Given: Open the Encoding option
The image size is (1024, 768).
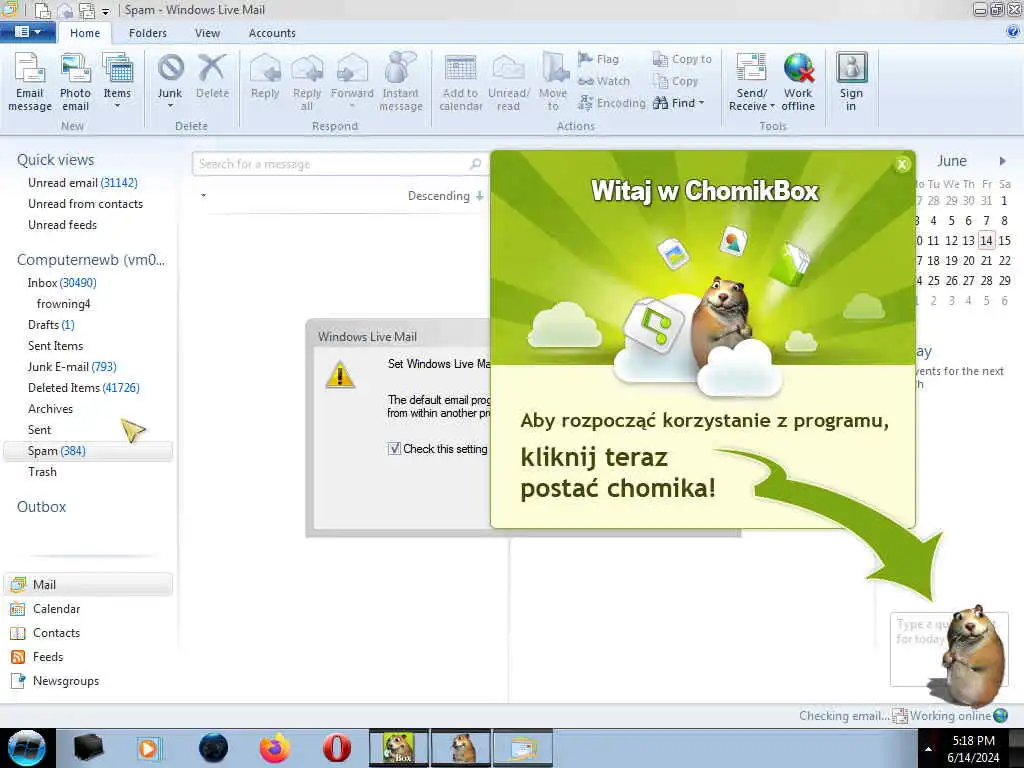Looking at the screenshot, I should [612, 103].
